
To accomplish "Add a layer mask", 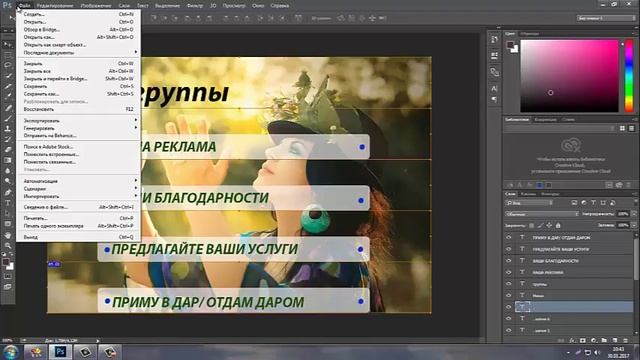I will click(x=582, y=340).
